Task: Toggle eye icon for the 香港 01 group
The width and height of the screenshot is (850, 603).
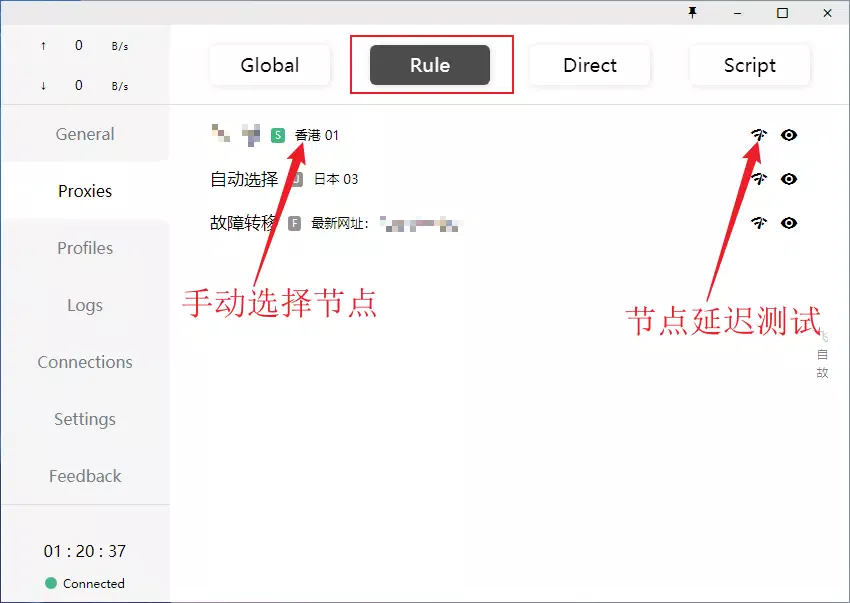Action: click(789, 135)
